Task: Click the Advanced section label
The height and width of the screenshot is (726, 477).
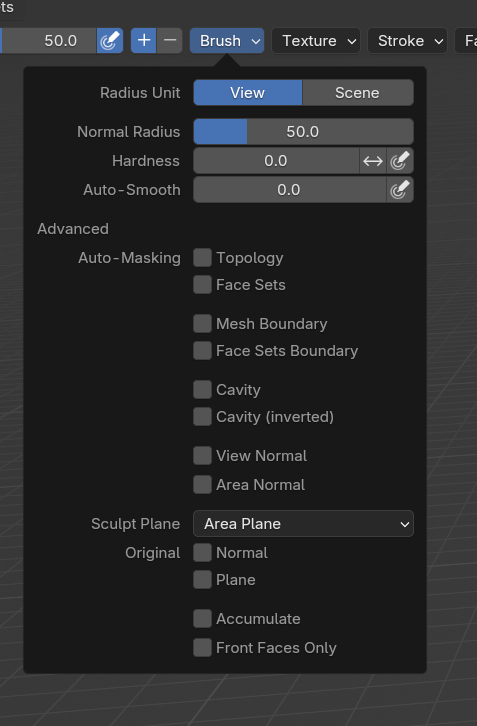Action: click(x=73, y=229)
